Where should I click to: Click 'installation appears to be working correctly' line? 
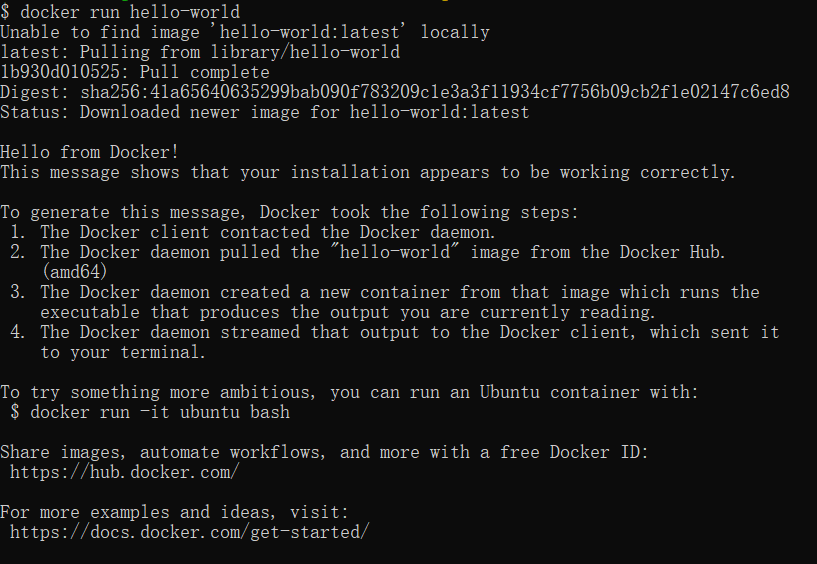368,172
